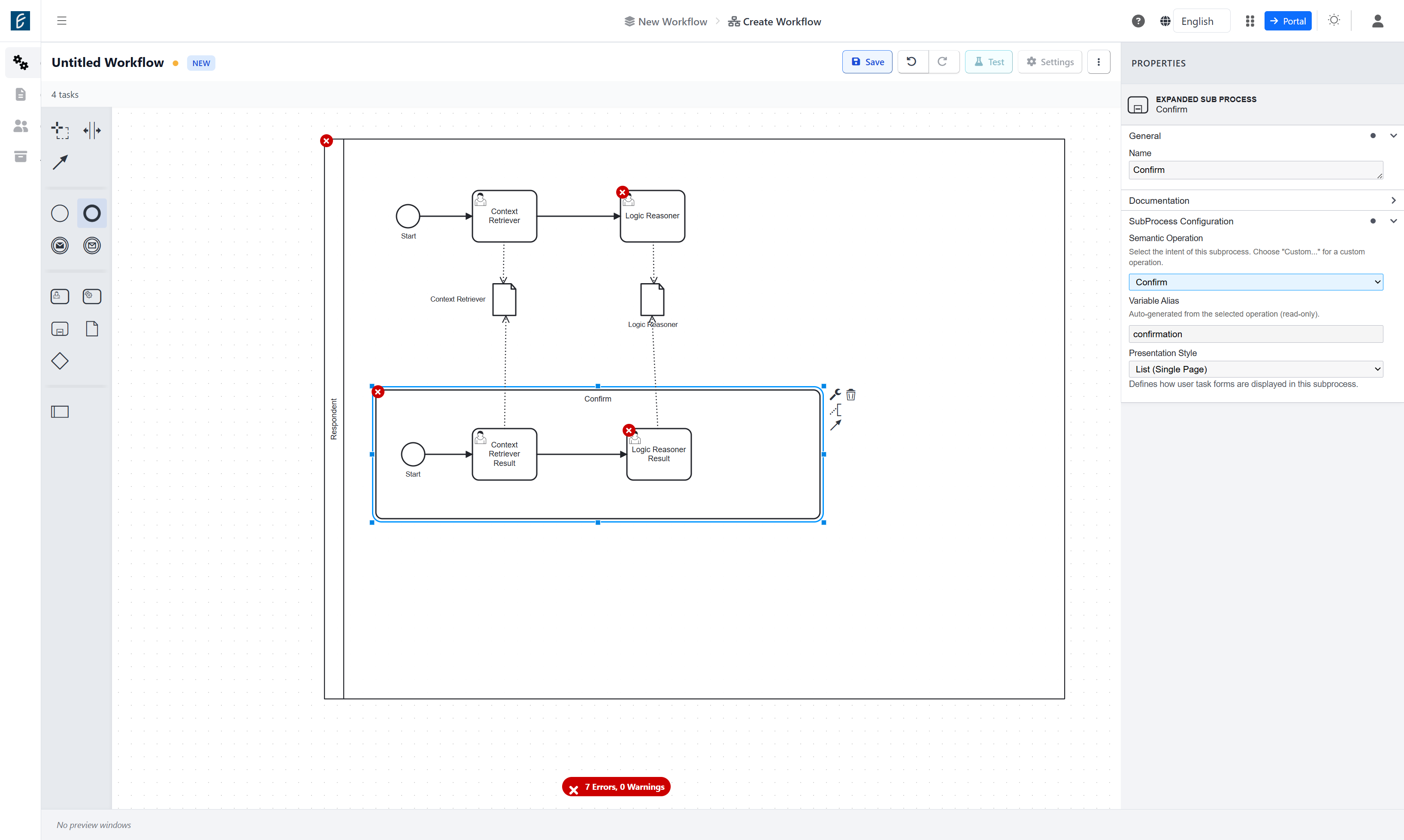Click the Portal button

1287,21
